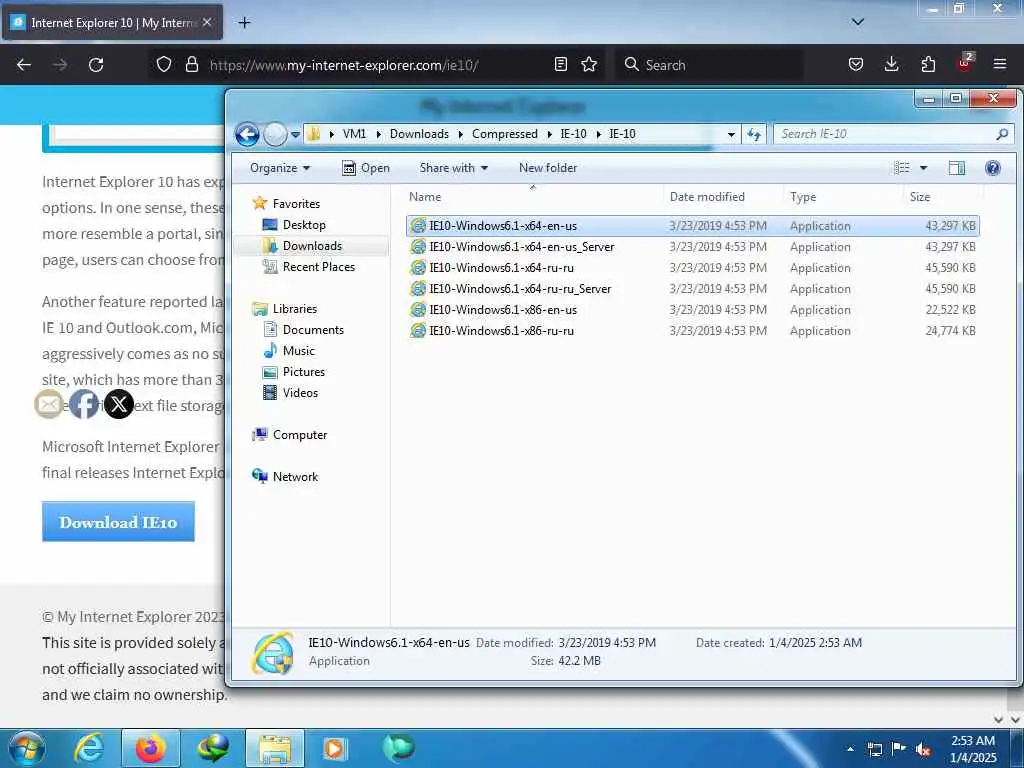Open Firefox extensions icon

click(928, 64)
